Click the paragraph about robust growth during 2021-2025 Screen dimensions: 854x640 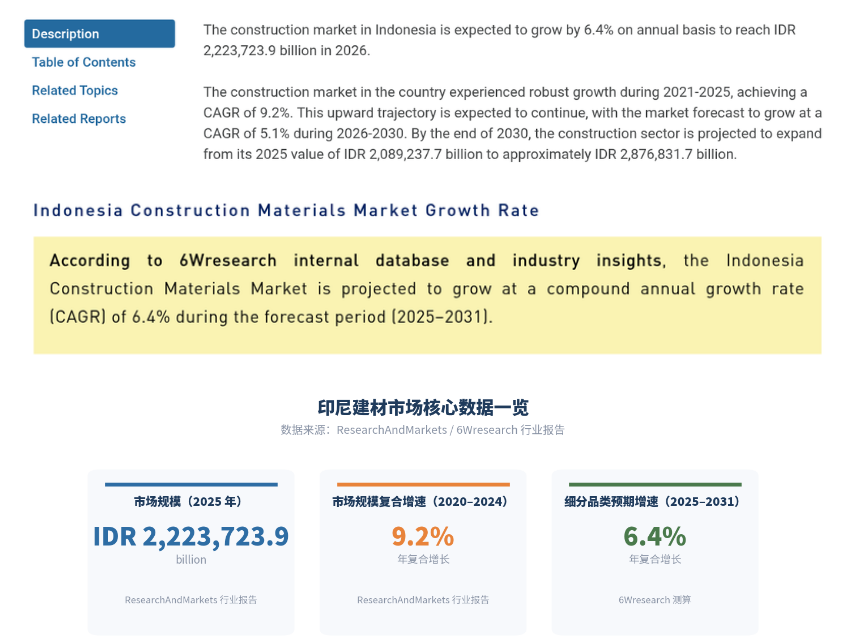[x=513, y=123]
